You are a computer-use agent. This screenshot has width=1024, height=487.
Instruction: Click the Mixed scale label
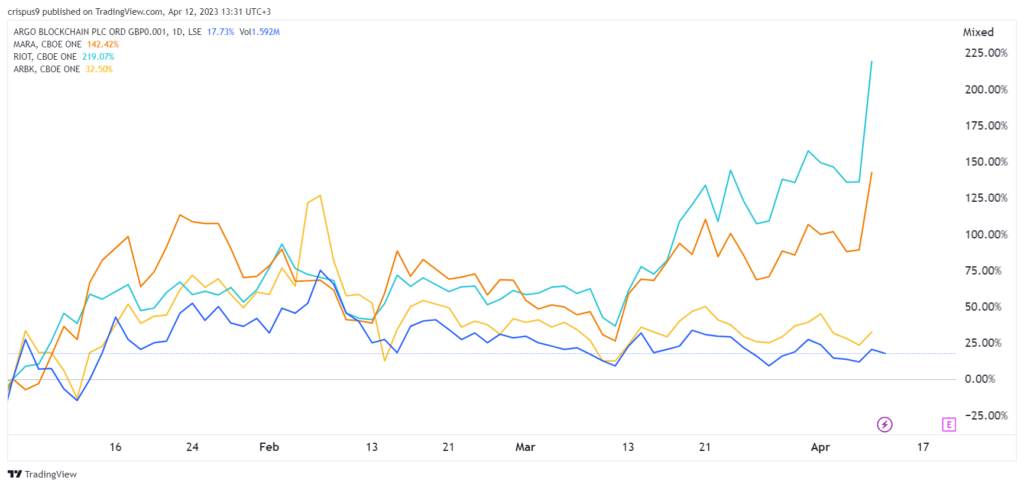pyautogui.click(x=978, y=31)
